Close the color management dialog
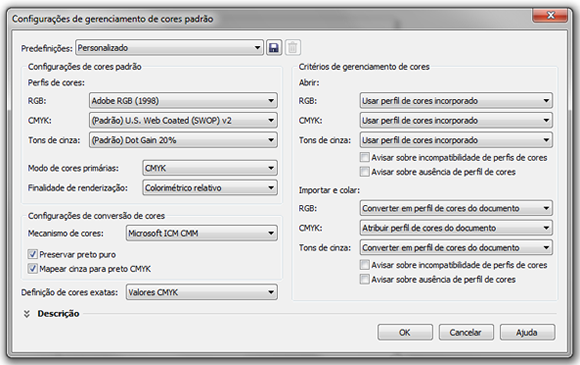Viewport: 580px width, 365px height. click(550, 16)
